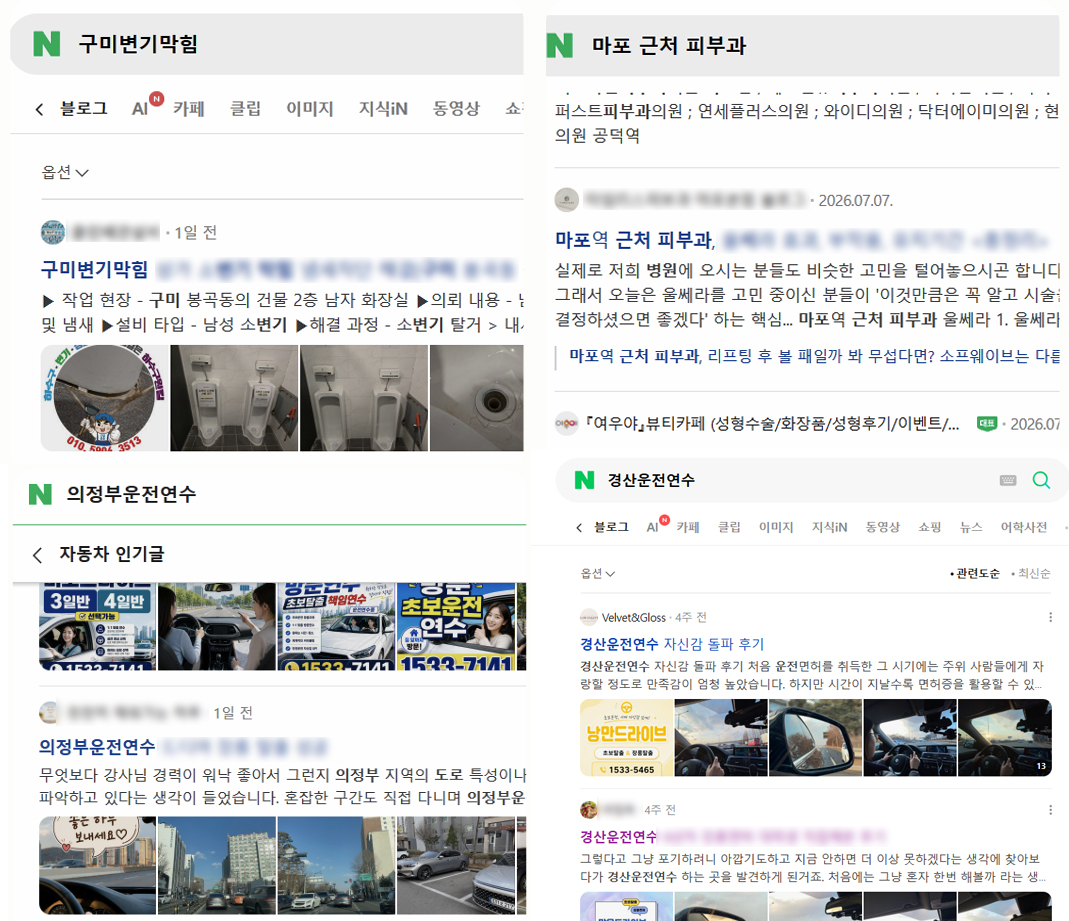Switch to 카페 tab in 구미변기막힘 panel
Viewport: 1069px width, 921px height.
(x=189, y=108)
